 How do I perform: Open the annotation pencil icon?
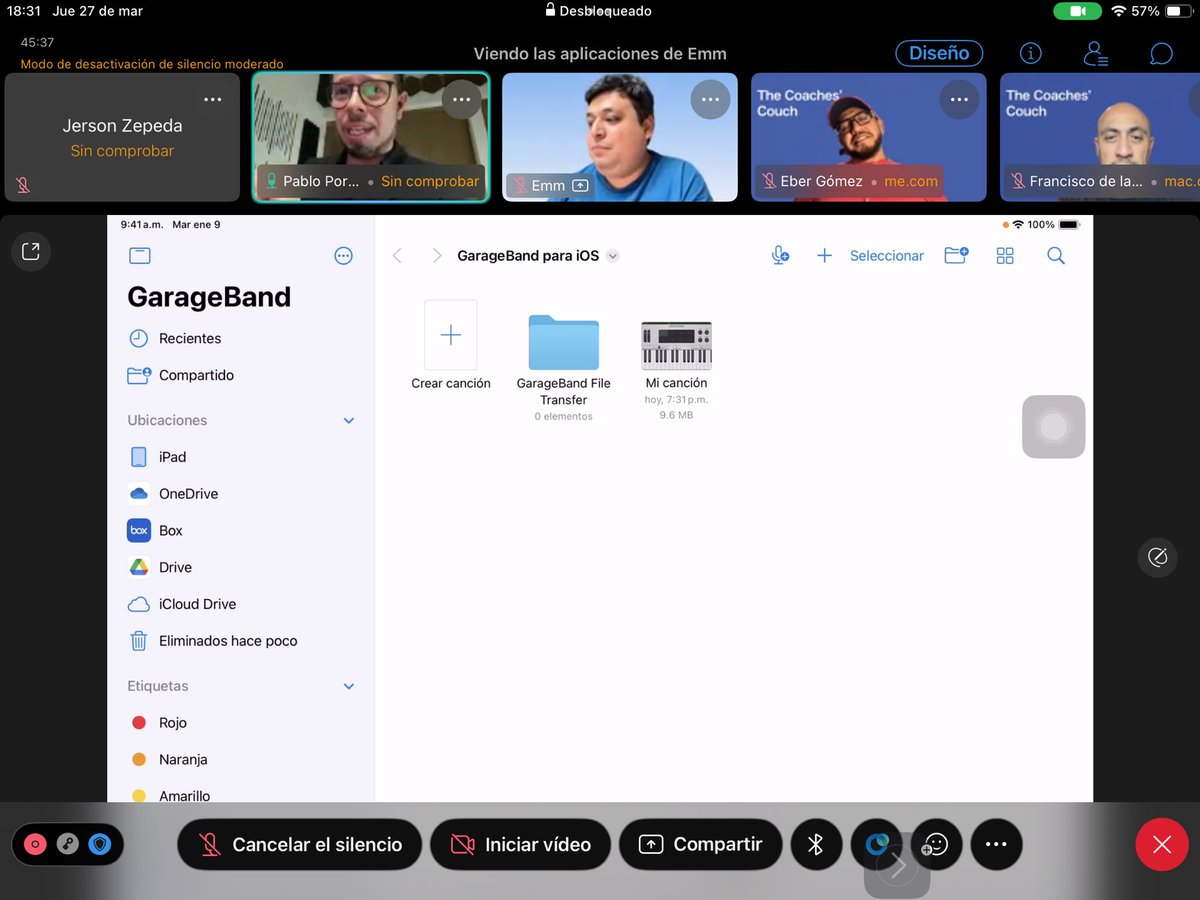pyautogui.click(x=1158, y=557)
